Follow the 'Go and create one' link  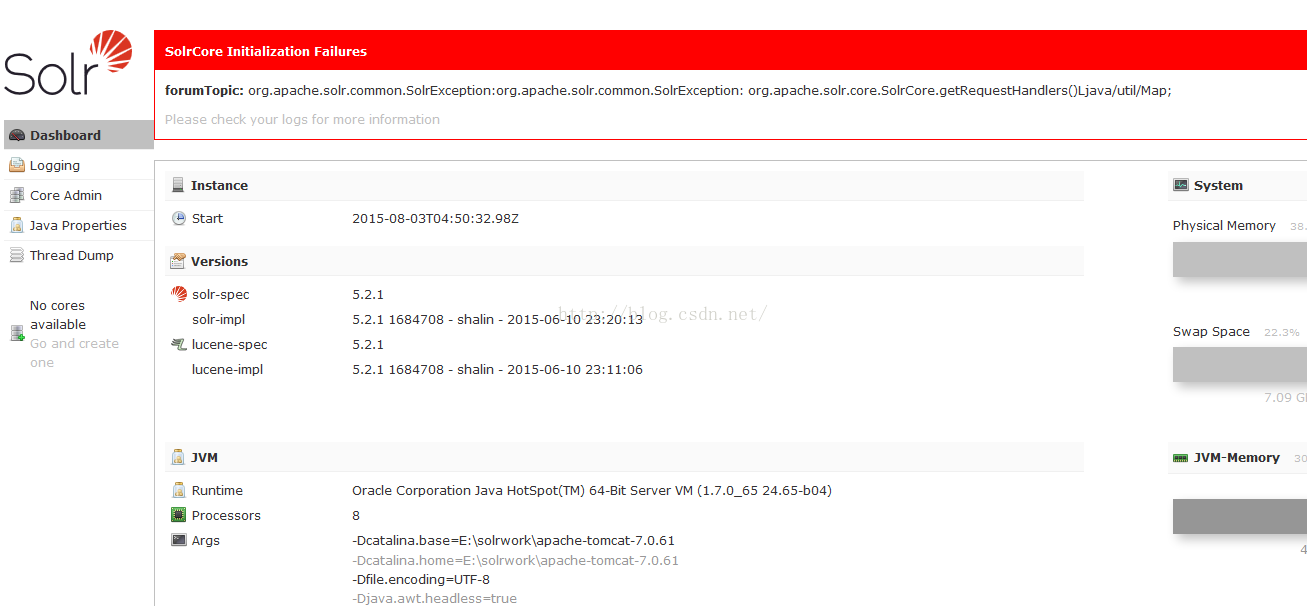tap(74, 353)
